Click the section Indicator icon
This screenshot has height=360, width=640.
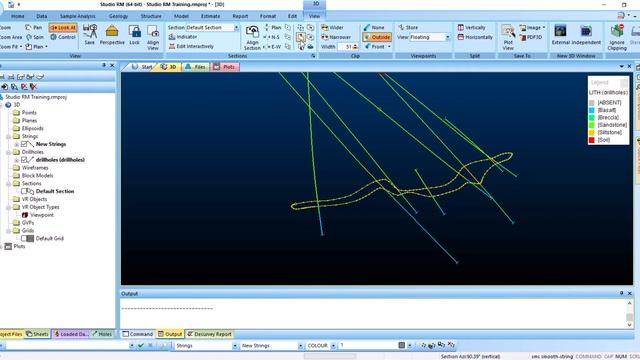point(172,37)
